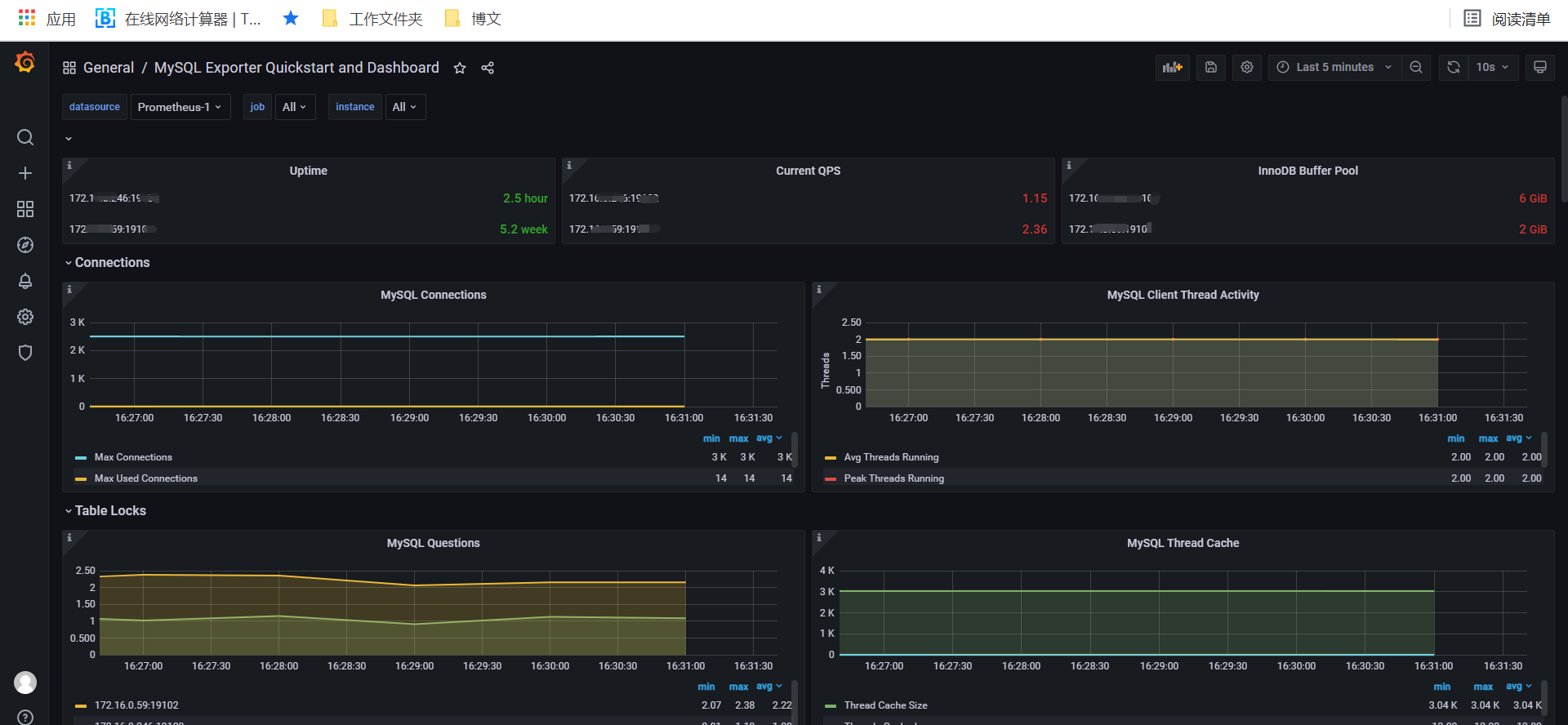Click MySQL Exporter Quickstart and Dashboard title
The width and height of the screenshot is (1568, 725).
pyautogui.click(x=296, y=68)
